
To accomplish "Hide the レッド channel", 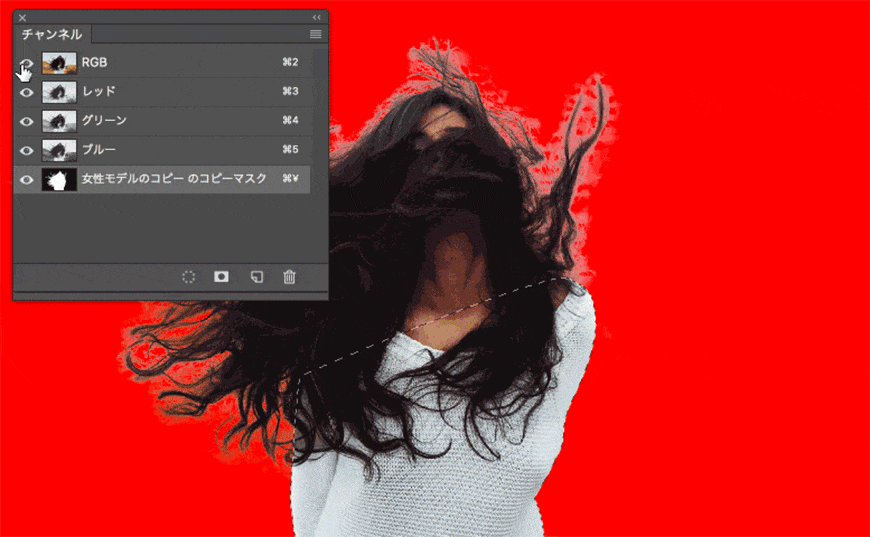I will point(26,92).
